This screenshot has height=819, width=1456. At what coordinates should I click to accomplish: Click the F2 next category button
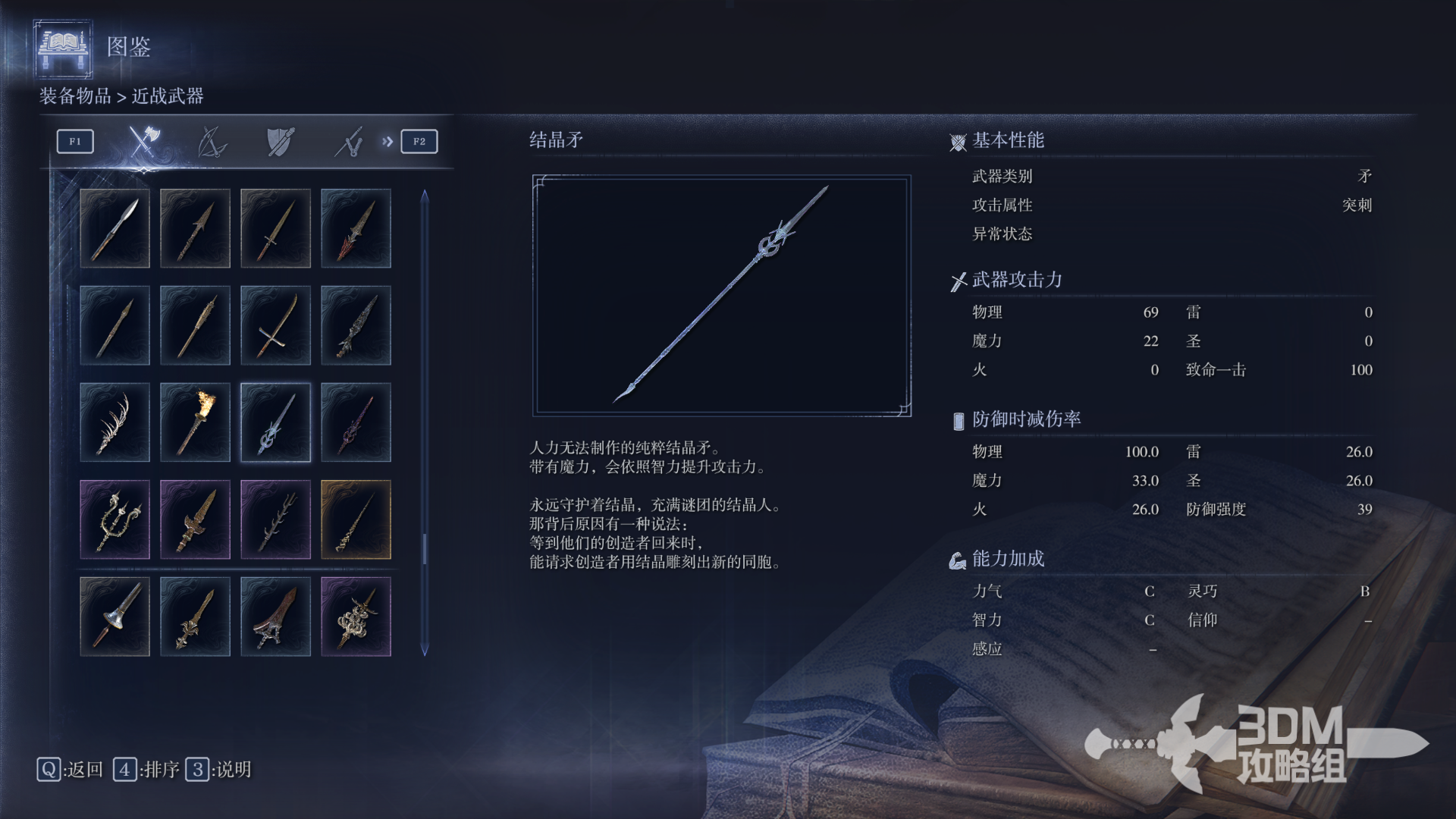419,141
